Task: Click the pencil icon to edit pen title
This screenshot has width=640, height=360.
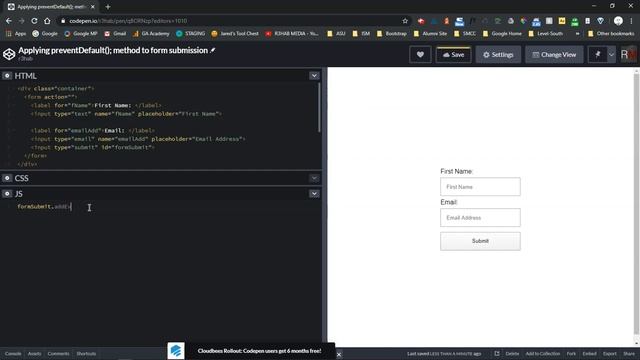Action: pos(213,50)
